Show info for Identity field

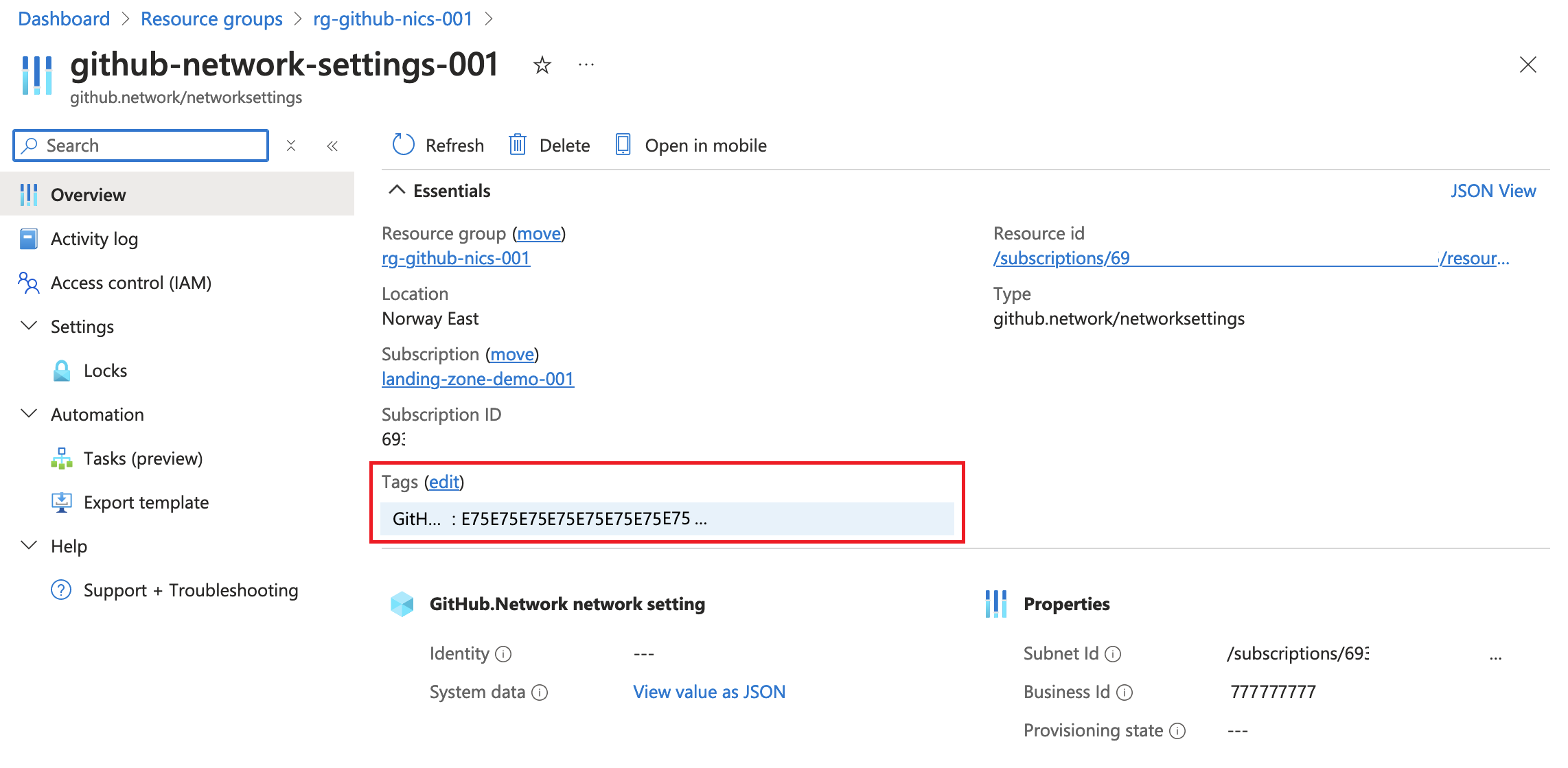click(503, 654)
